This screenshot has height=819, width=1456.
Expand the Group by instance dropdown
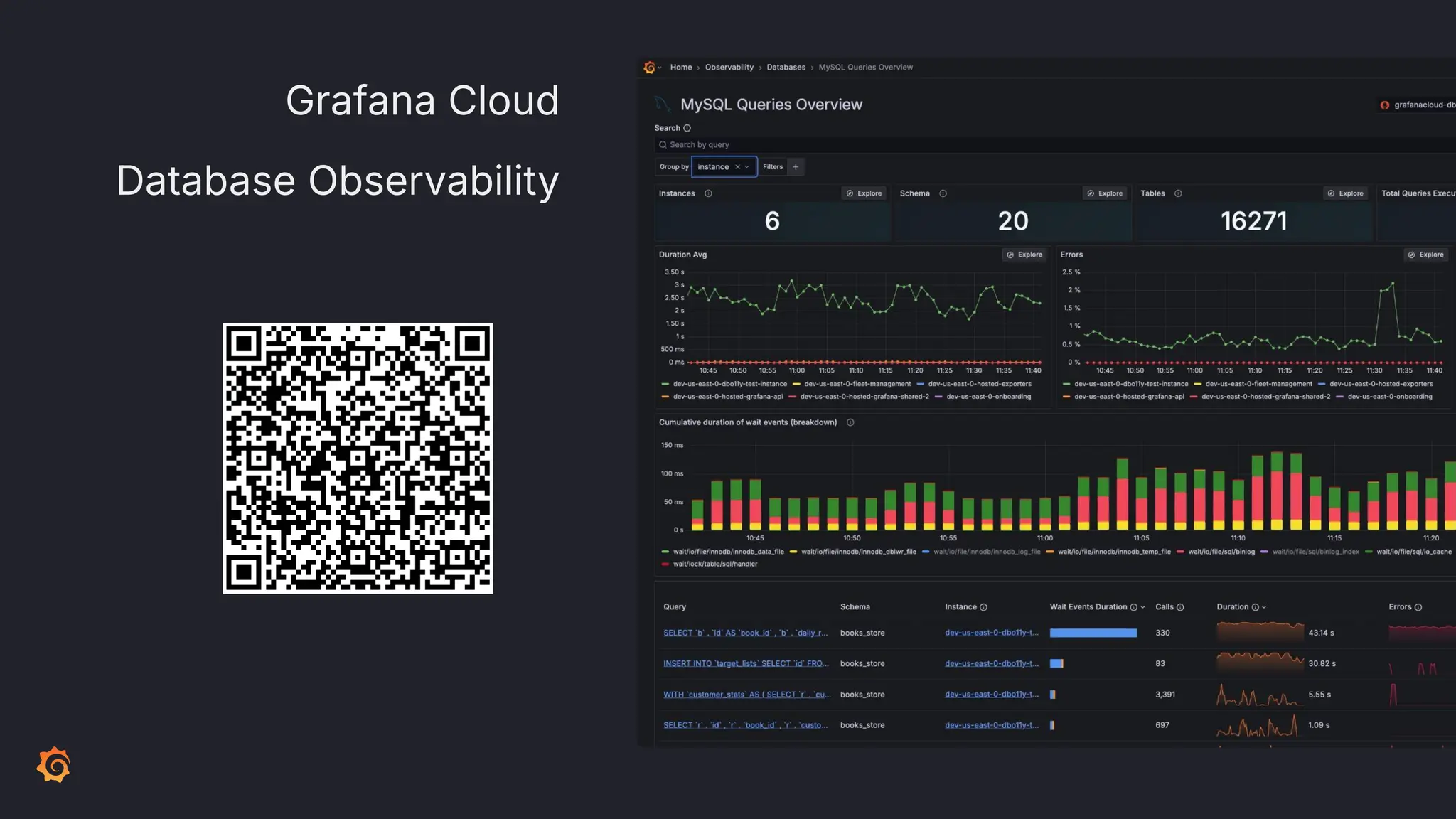click(746, 167)
